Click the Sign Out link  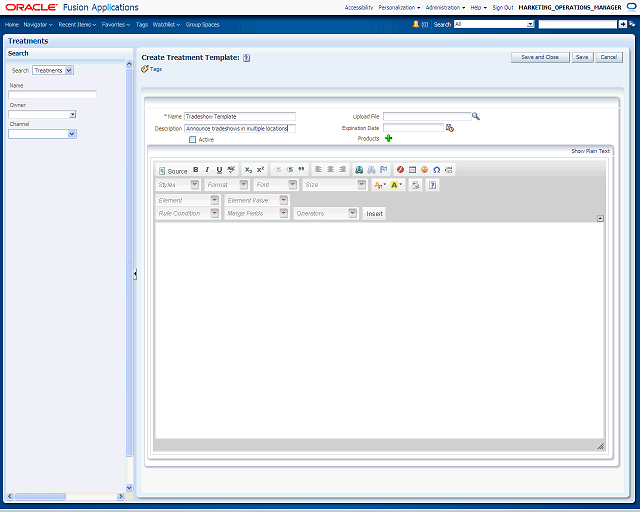[x=502, y=7]
